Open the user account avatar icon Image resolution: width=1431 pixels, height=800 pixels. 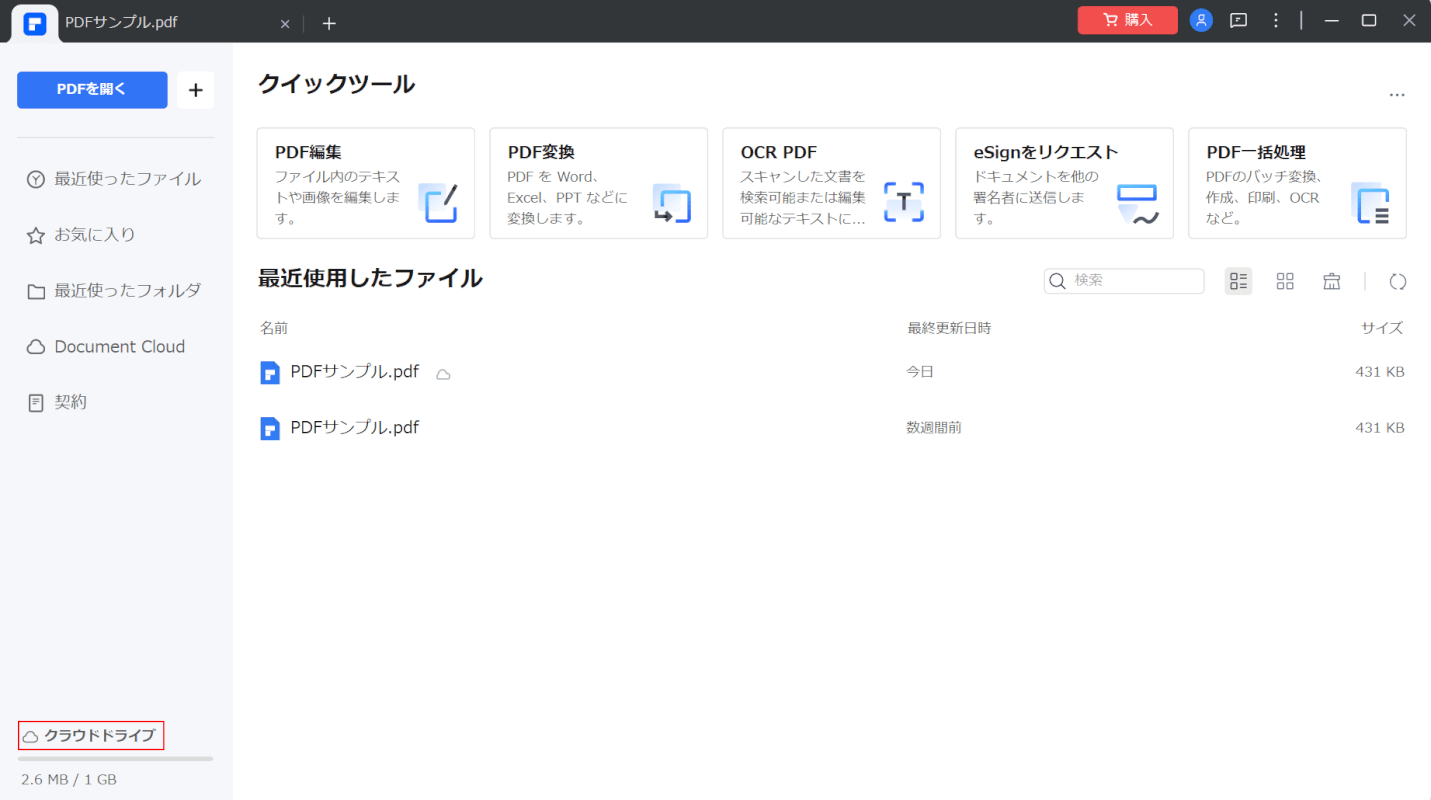point(1201,20)
